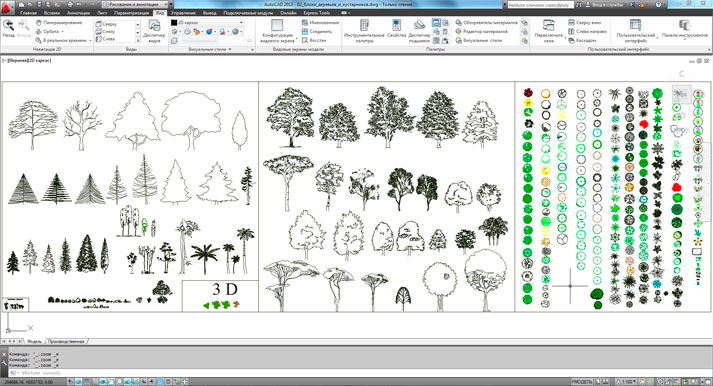Click Визуальные стили palette button
The width and height of the screenshot is (713, 386).
(479, 40)
